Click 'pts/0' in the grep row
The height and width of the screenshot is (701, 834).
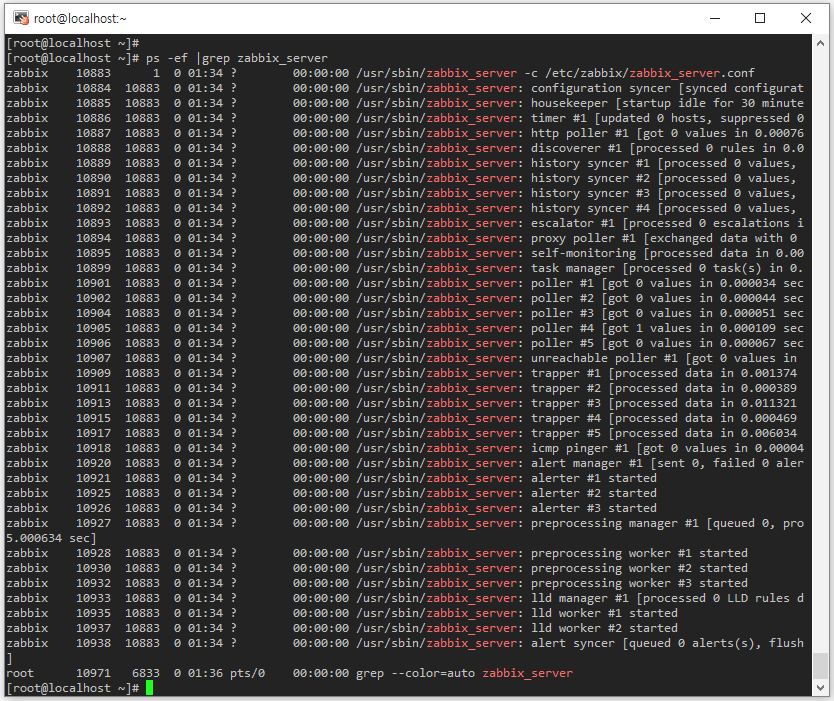click(247, 673)
